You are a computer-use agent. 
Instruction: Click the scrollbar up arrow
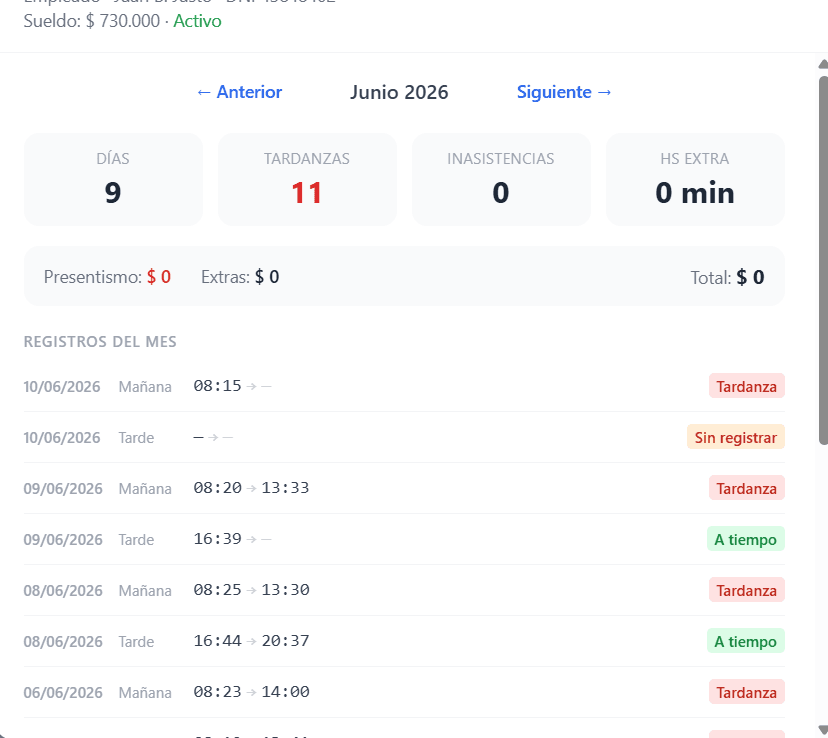[823, 64]
